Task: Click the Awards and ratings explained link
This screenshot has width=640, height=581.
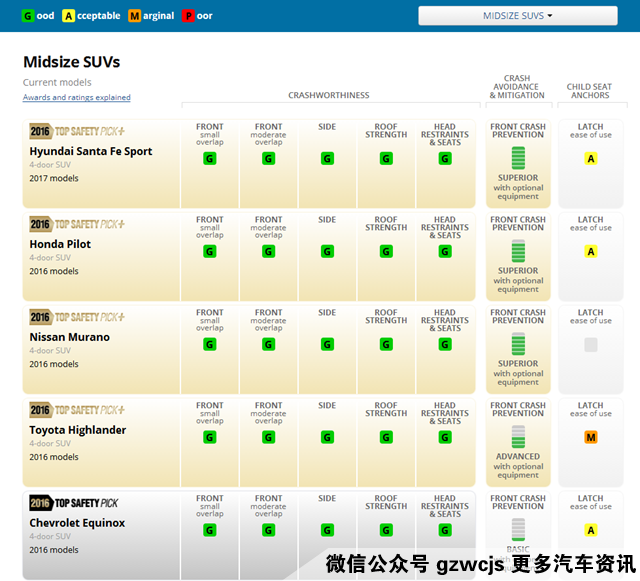Action: tap(77, 98)
